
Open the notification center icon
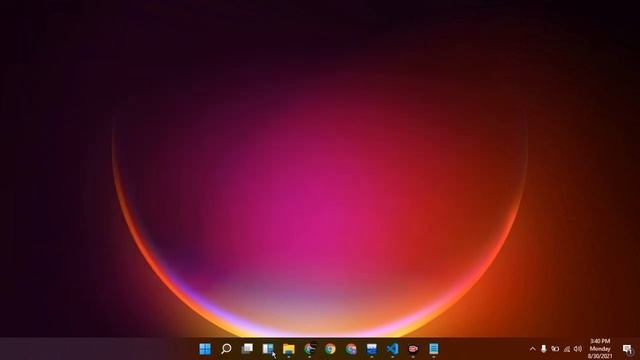[x=627, y=349]
